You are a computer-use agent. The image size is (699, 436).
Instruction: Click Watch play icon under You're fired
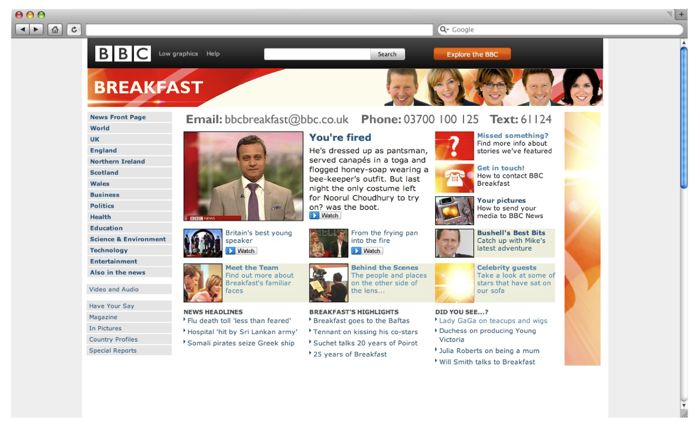(325, 216)
